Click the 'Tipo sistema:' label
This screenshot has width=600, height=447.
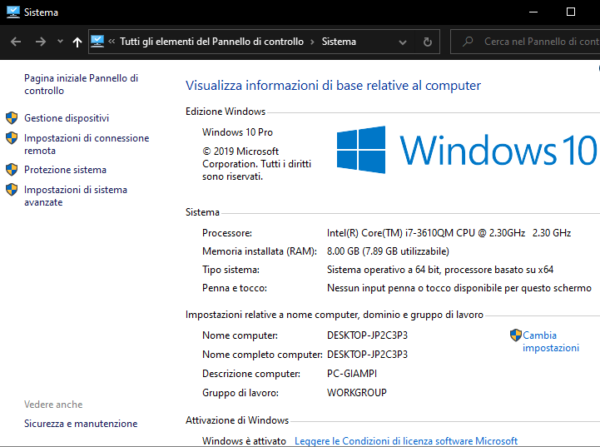(x=231, y=270)
